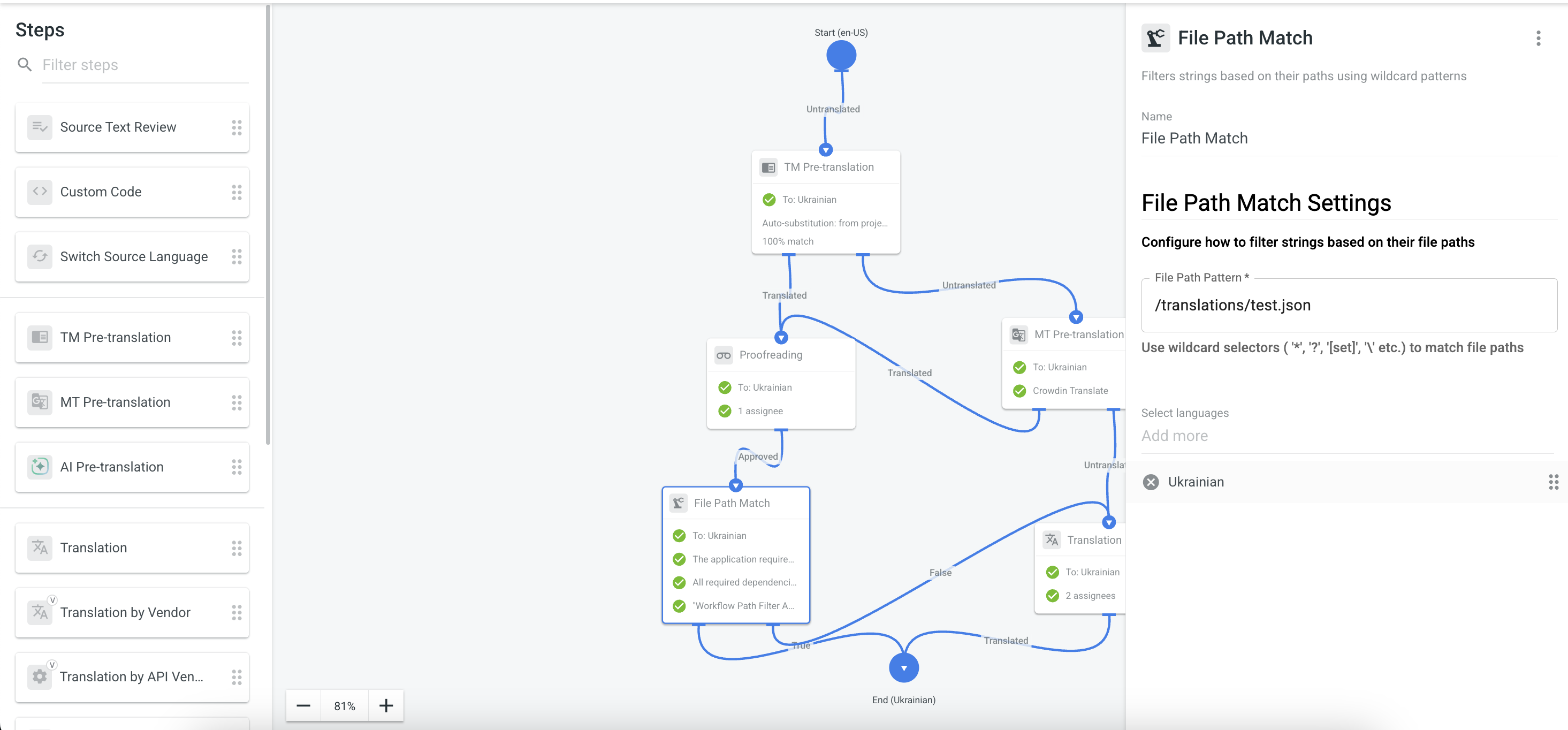Click '1 assignee' in Proofreading node
The width and height of the screenshot is (1568, 730).
point(760,411)
